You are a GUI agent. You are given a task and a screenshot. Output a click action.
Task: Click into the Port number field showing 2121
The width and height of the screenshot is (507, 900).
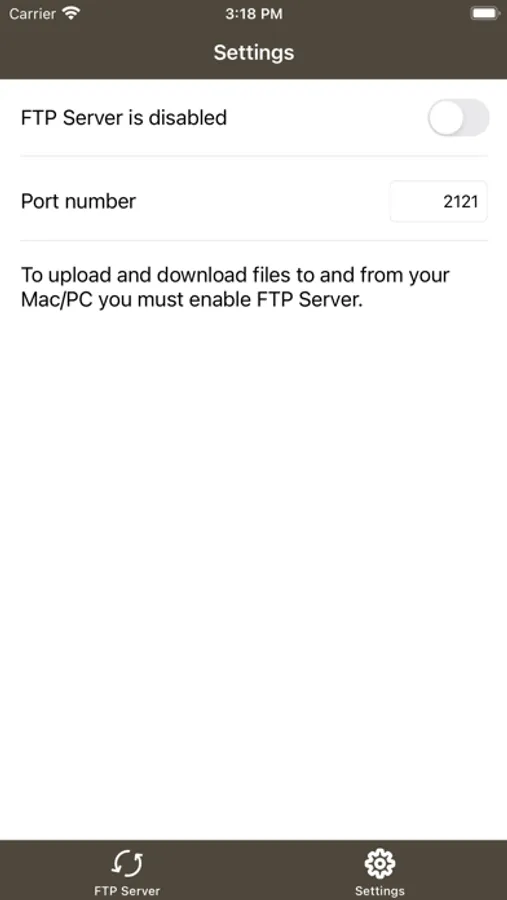tap(439, 201)
